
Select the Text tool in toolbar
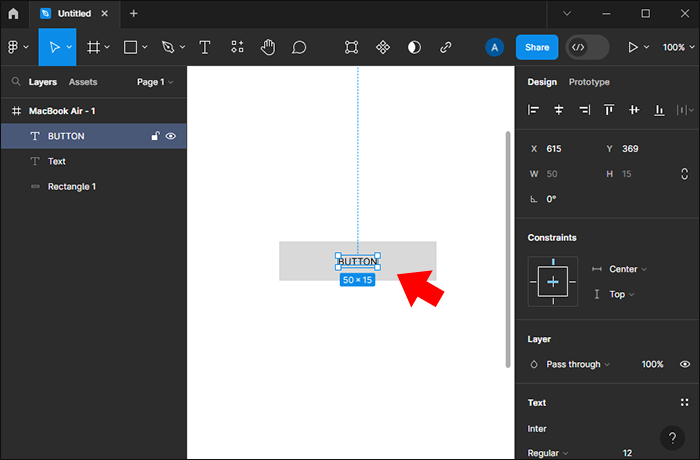[205, 47]
